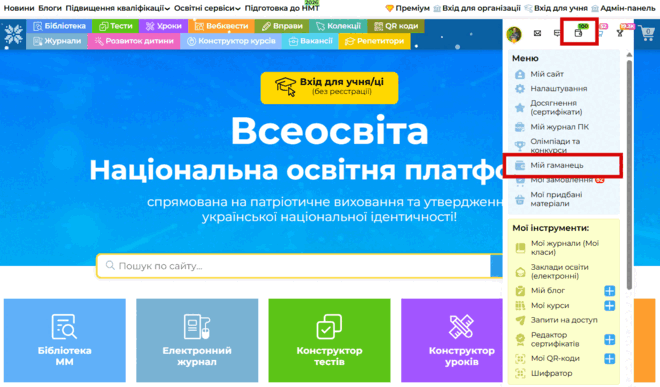The image size is (660, 387).
Task: Add a new blog with plus icon
Action: 609,291
